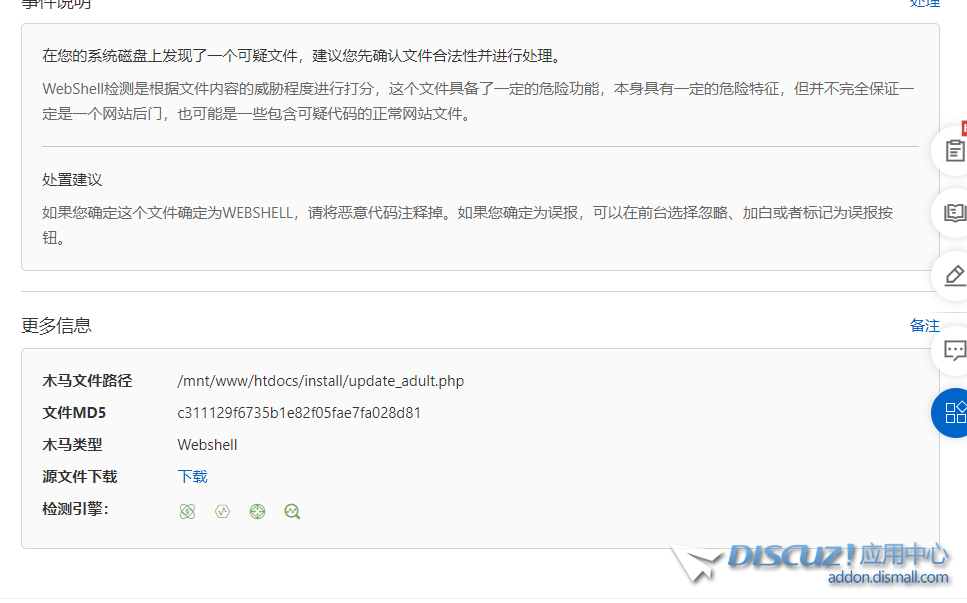Open the chat message icon in sidebar
The height and width of the screenshot is (603, 967).
point(955,351)
